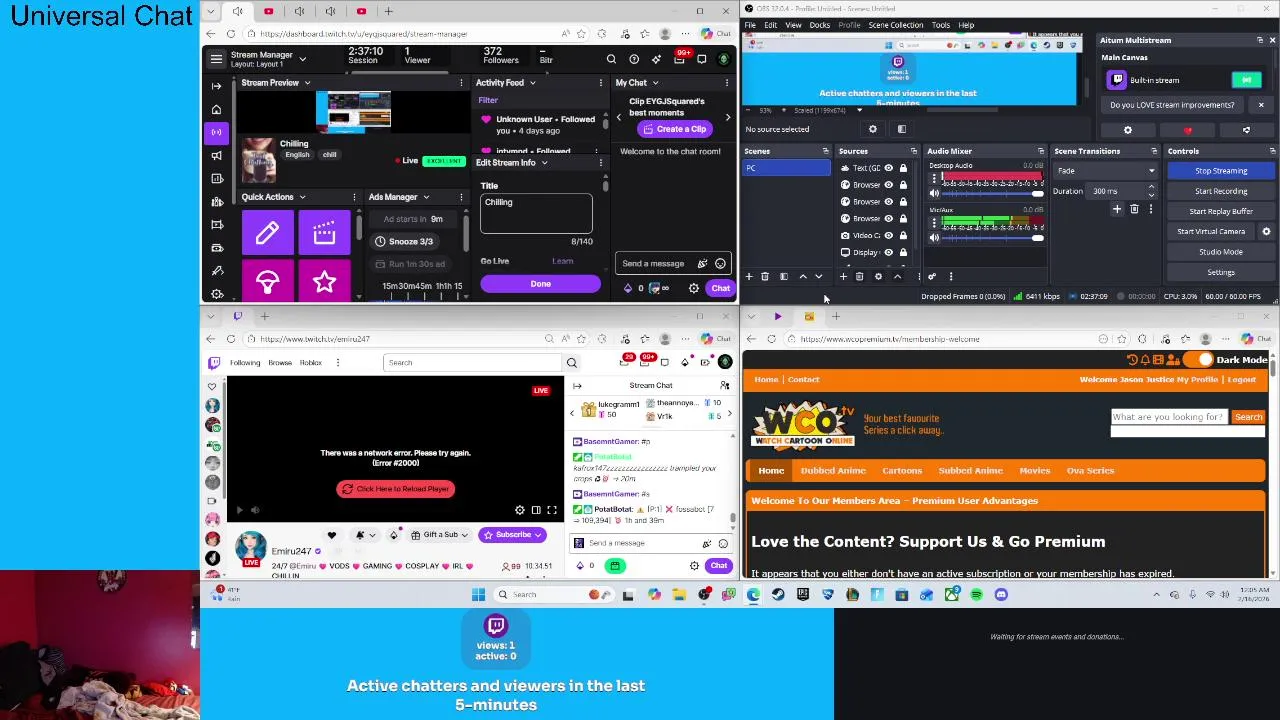Remove selected scene with the OBS trash icon
The width and height of the screenshot is (1280, 720).
[765, 277]
